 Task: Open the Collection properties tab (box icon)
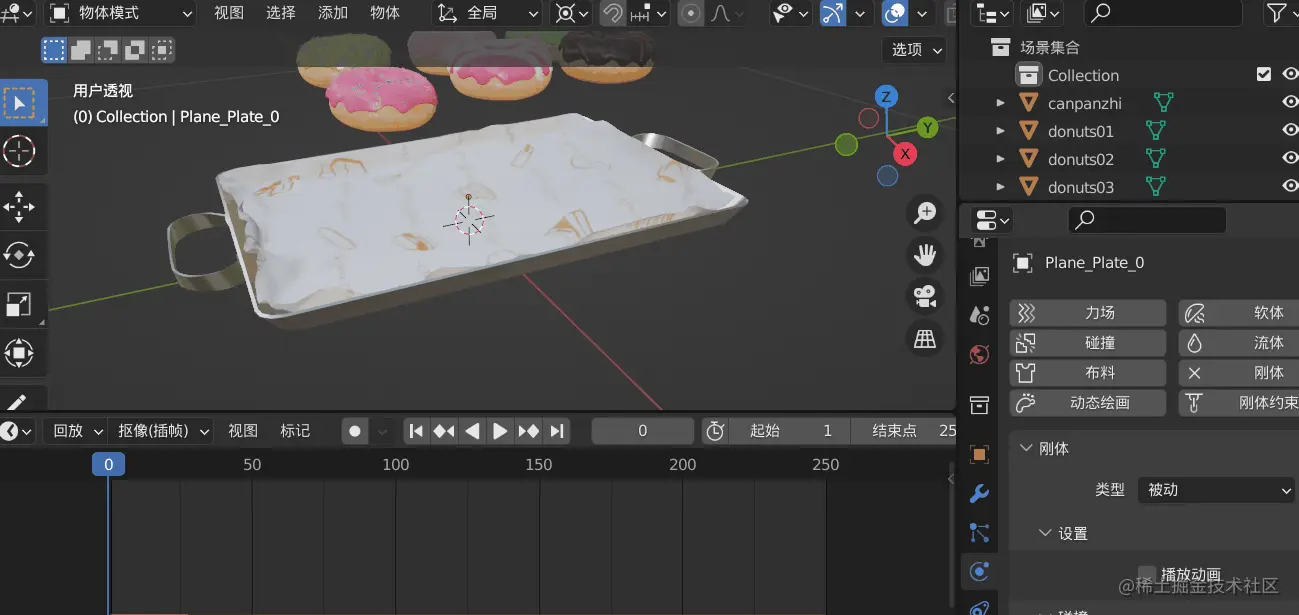[979, 404]
